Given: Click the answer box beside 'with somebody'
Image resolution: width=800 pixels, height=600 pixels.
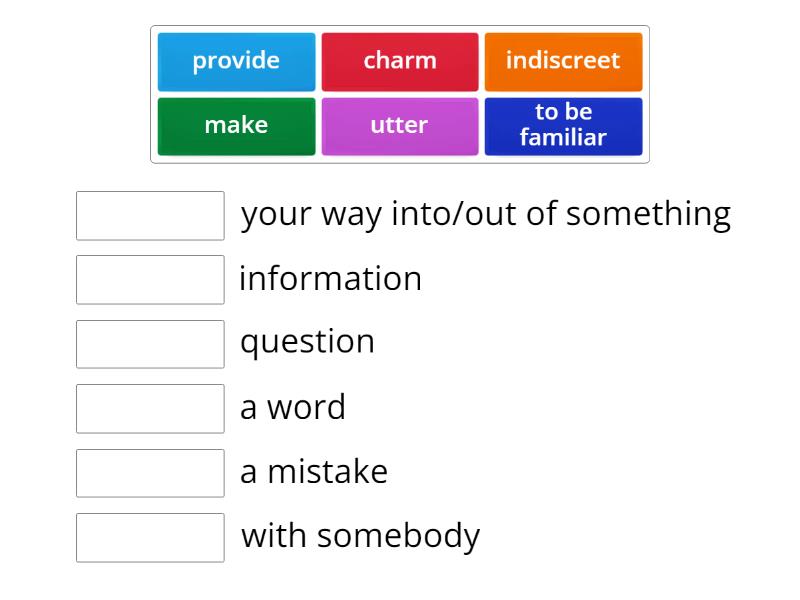Looking at the screenshot, I should tap(149, 538).
